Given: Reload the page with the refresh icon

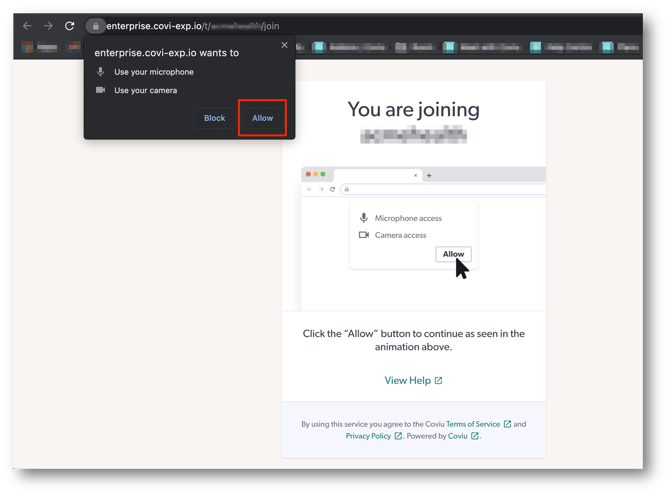Looking at the screenshot, I should 70,26.
